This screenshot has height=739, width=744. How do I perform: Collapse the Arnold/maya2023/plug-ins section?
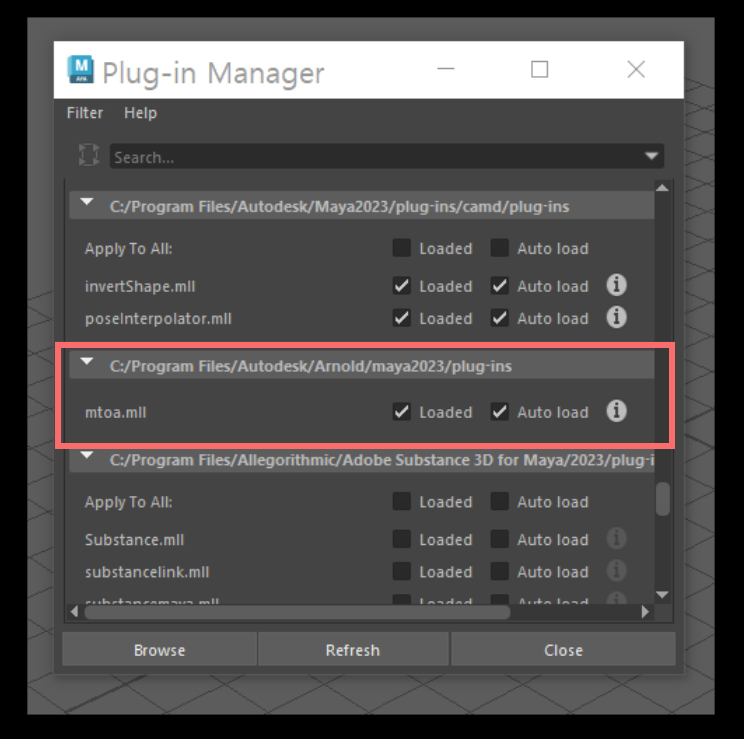click(87, 361)
